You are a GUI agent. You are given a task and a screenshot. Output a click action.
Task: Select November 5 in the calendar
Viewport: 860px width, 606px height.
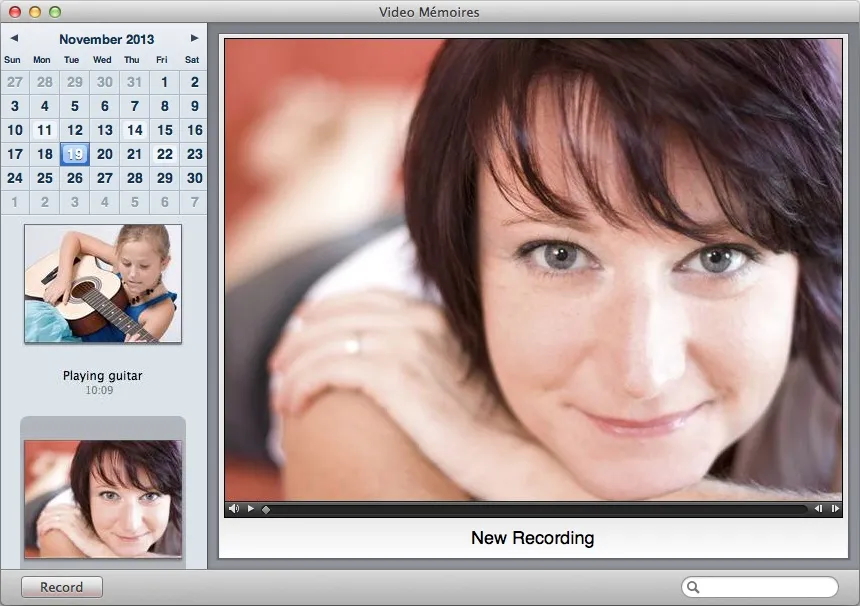pyautogui.click(x=75, y=106)
